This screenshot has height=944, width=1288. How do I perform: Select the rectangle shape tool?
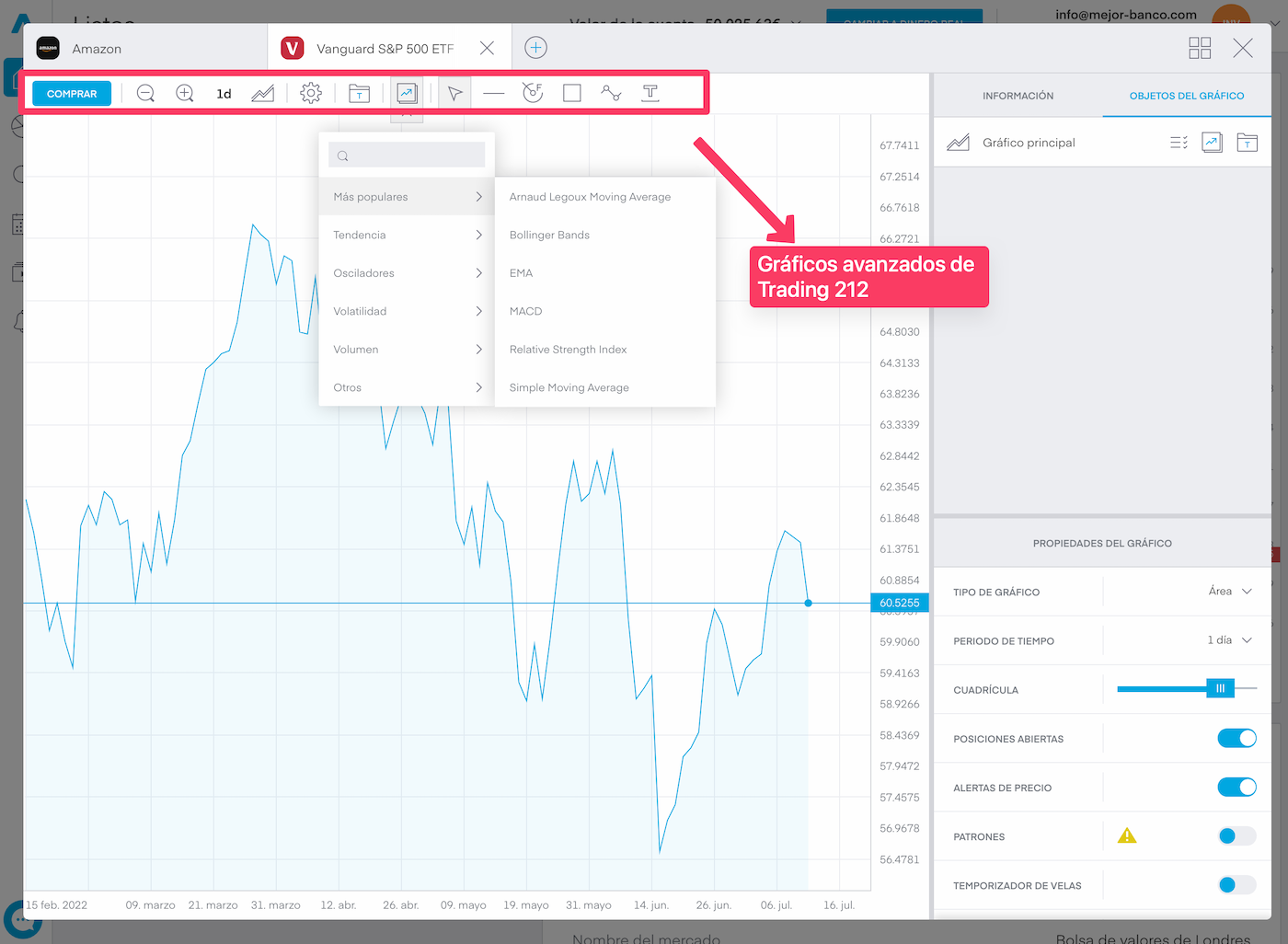(x=572, y=94)
